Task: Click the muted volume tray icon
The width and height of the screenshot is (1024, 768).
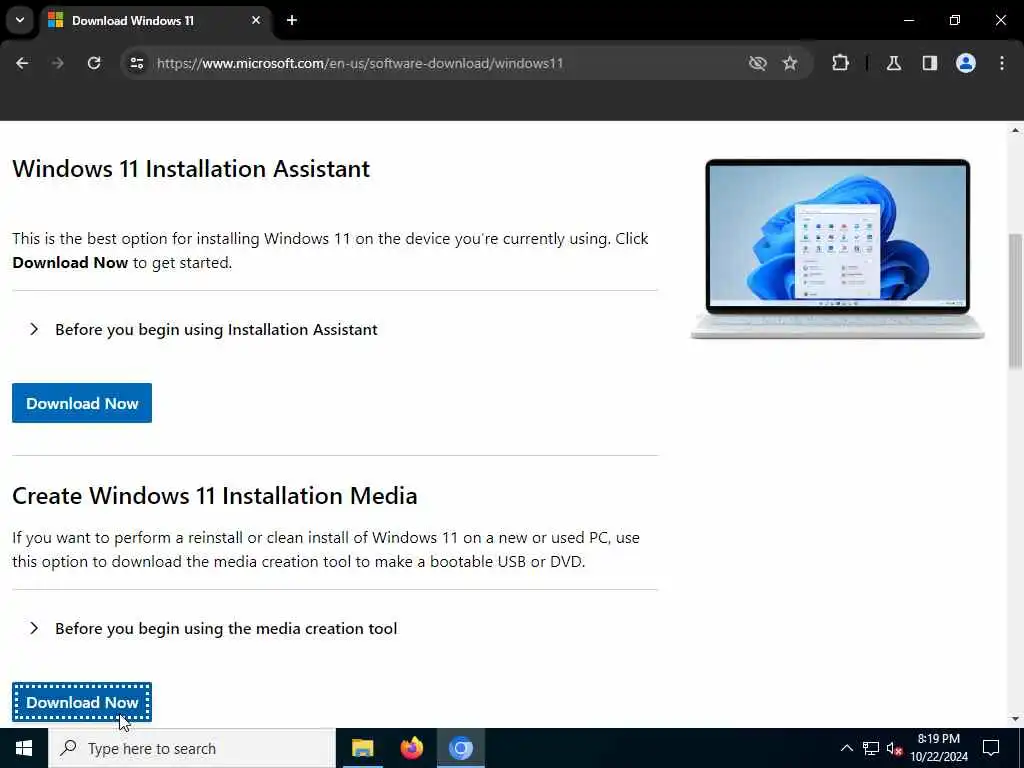Action: point(895,748)
